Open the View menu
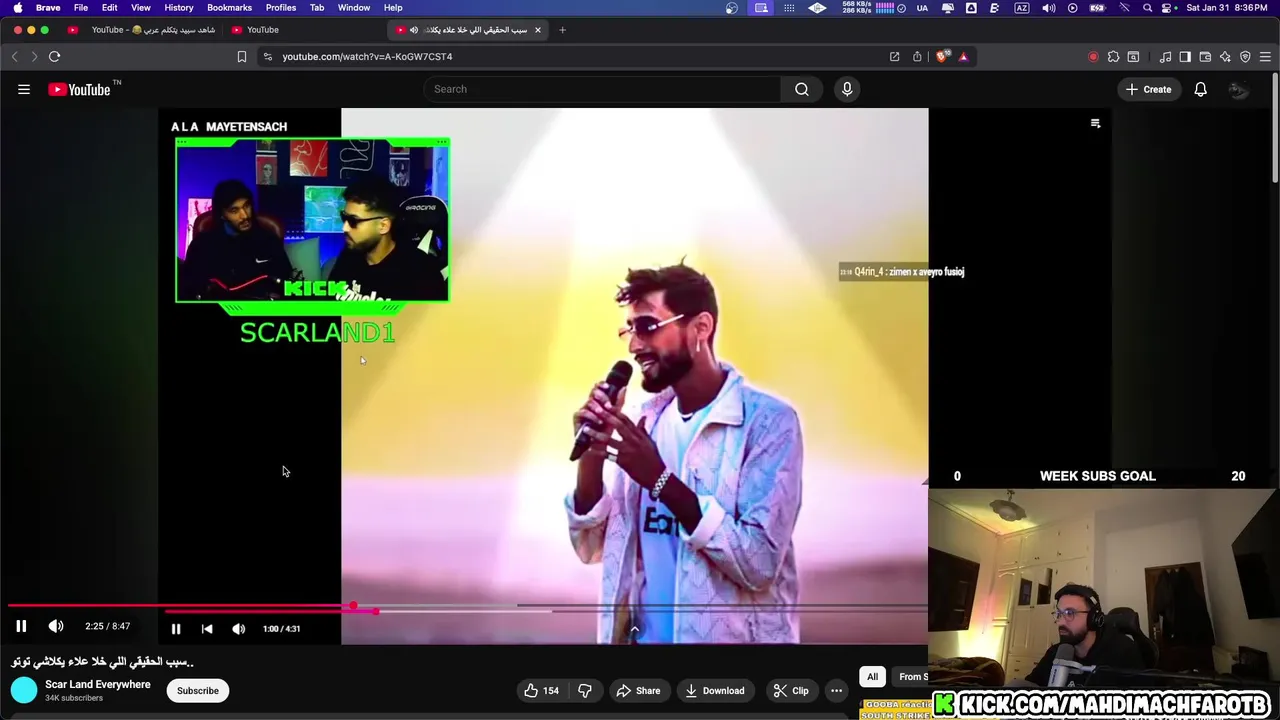Viewport: 1280px width, 720px height. 141,8
